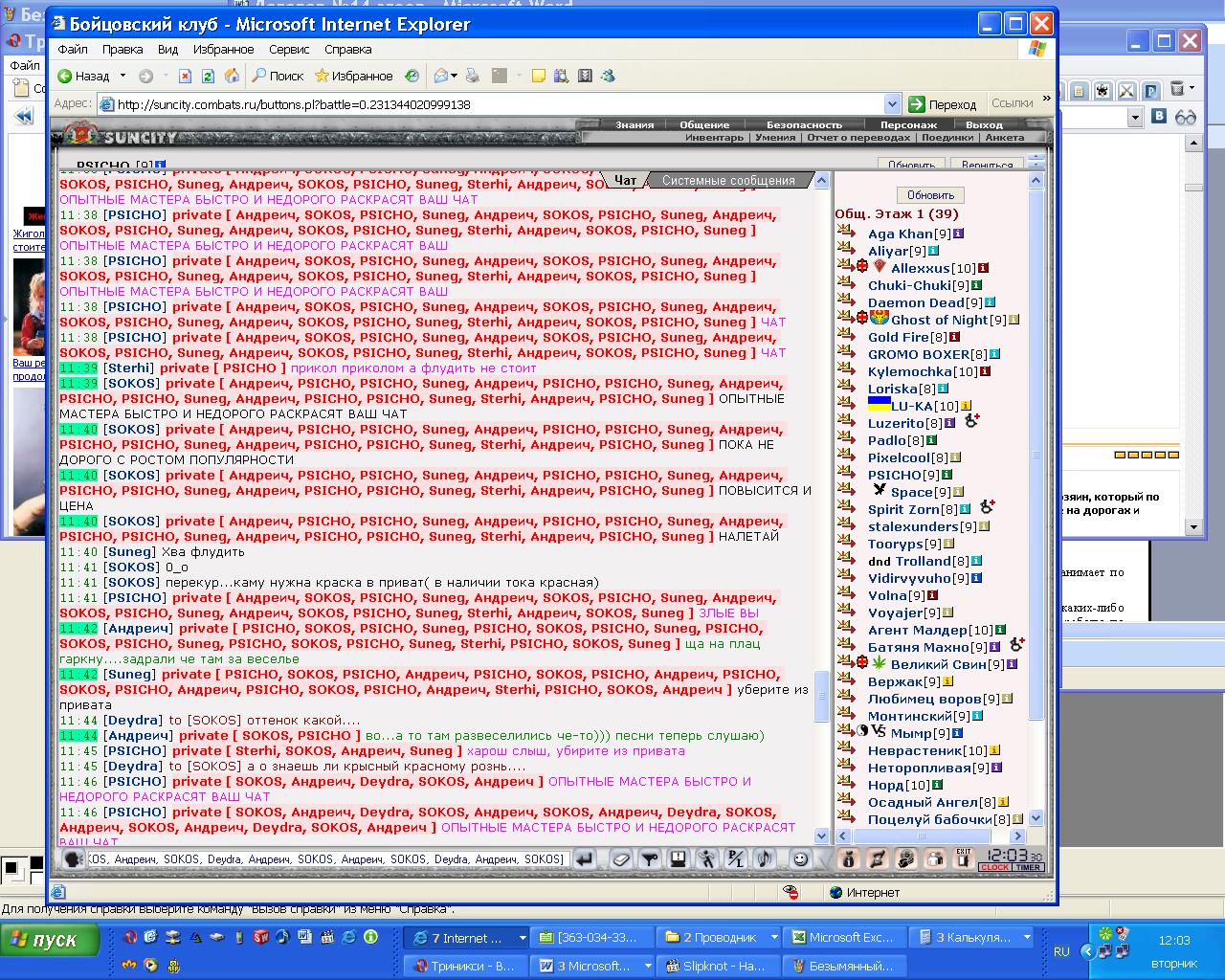The image size is (1225, 980).
Task: Expand the Калькулятор taskbar group dropdown
Action: coord(1027,938)
